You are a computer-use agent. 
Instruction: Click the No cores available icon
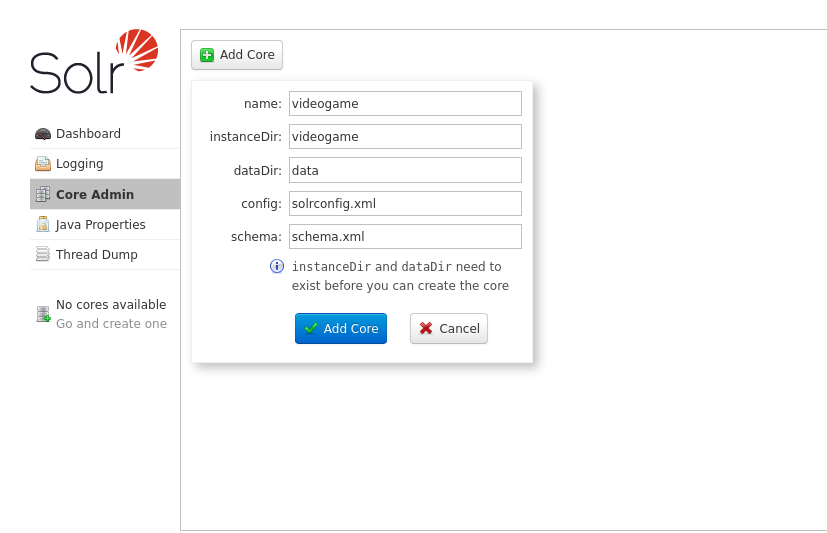(x=43, y=314)
